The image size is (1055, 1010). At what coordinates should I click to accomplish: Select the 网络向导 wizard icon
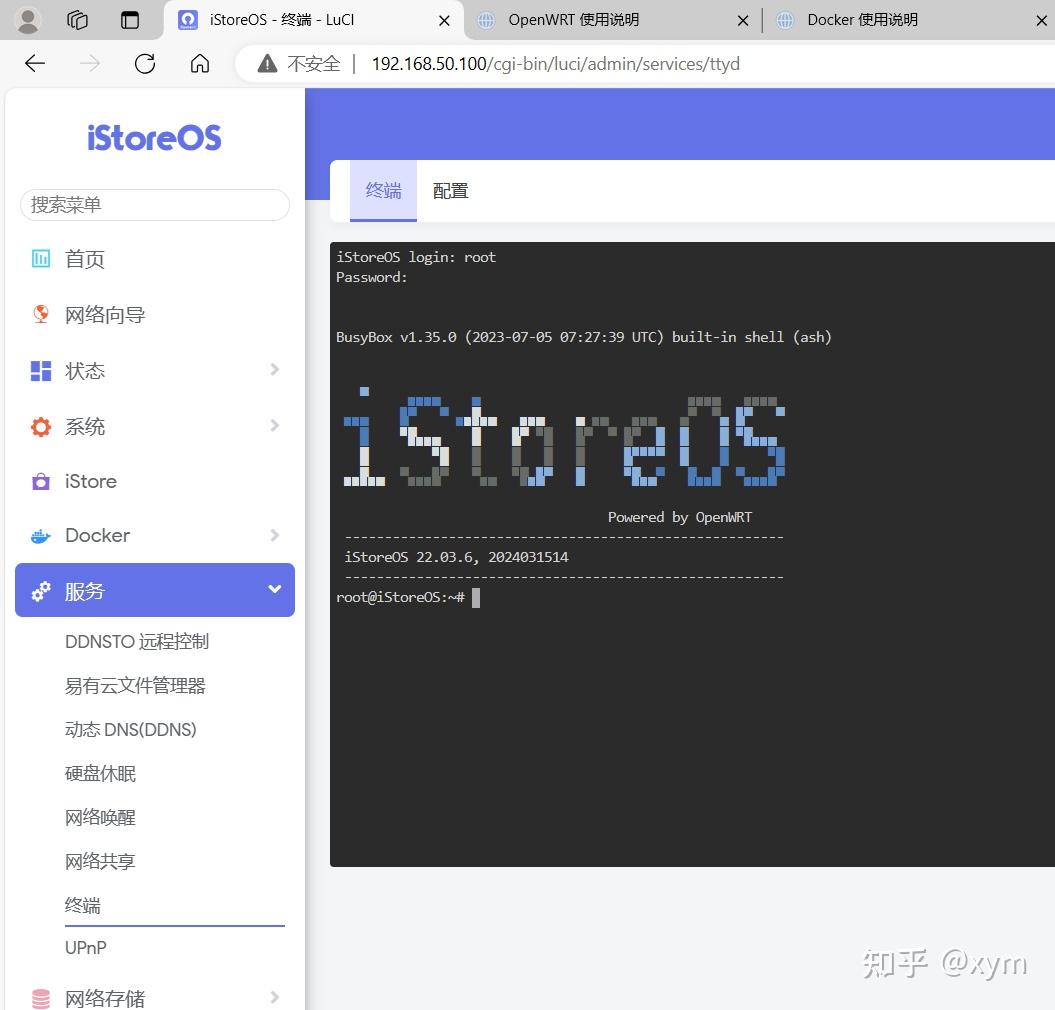pos(40,314)
